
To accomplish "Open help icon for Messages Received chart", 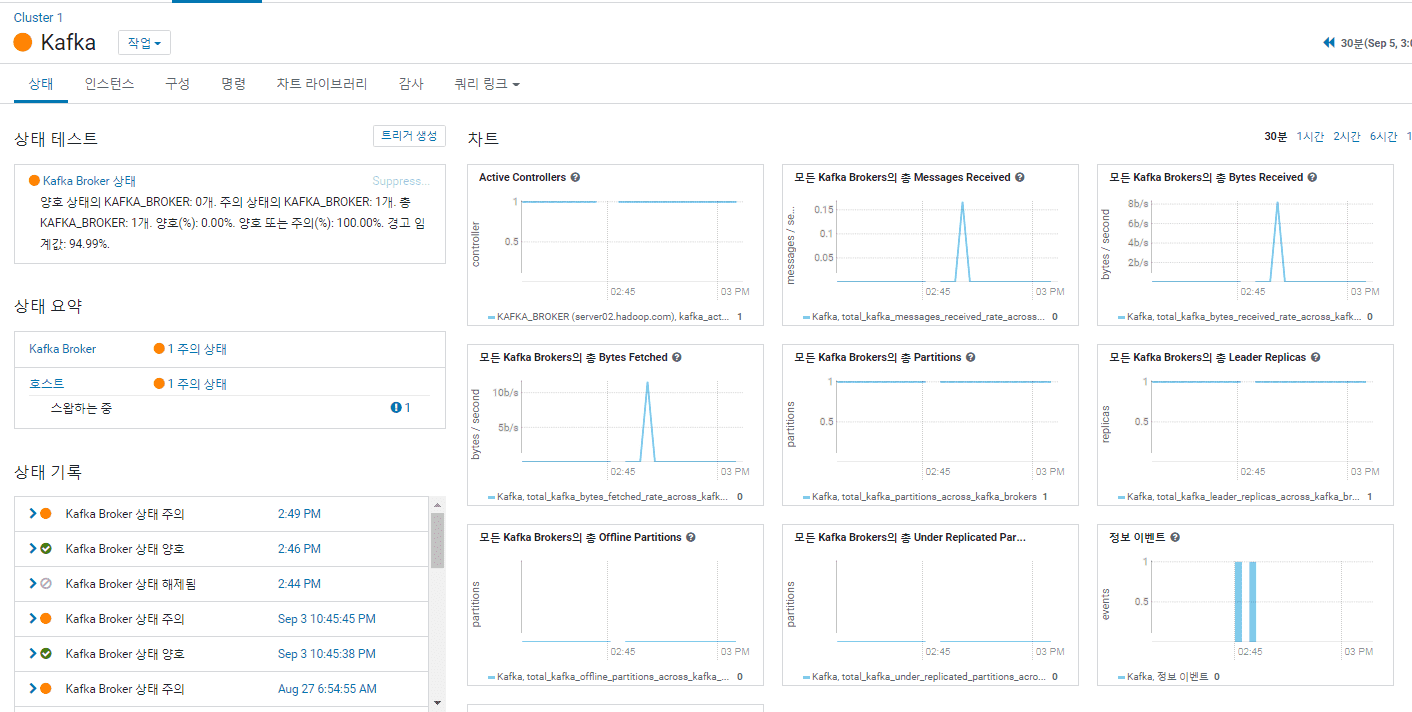I will click(x=1020, y=178).
